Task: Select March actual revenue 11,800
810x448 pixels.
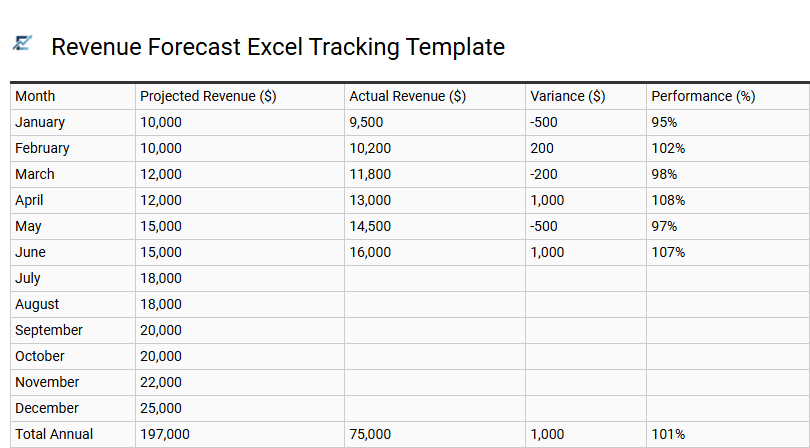Action: click(x=370, y=174)
